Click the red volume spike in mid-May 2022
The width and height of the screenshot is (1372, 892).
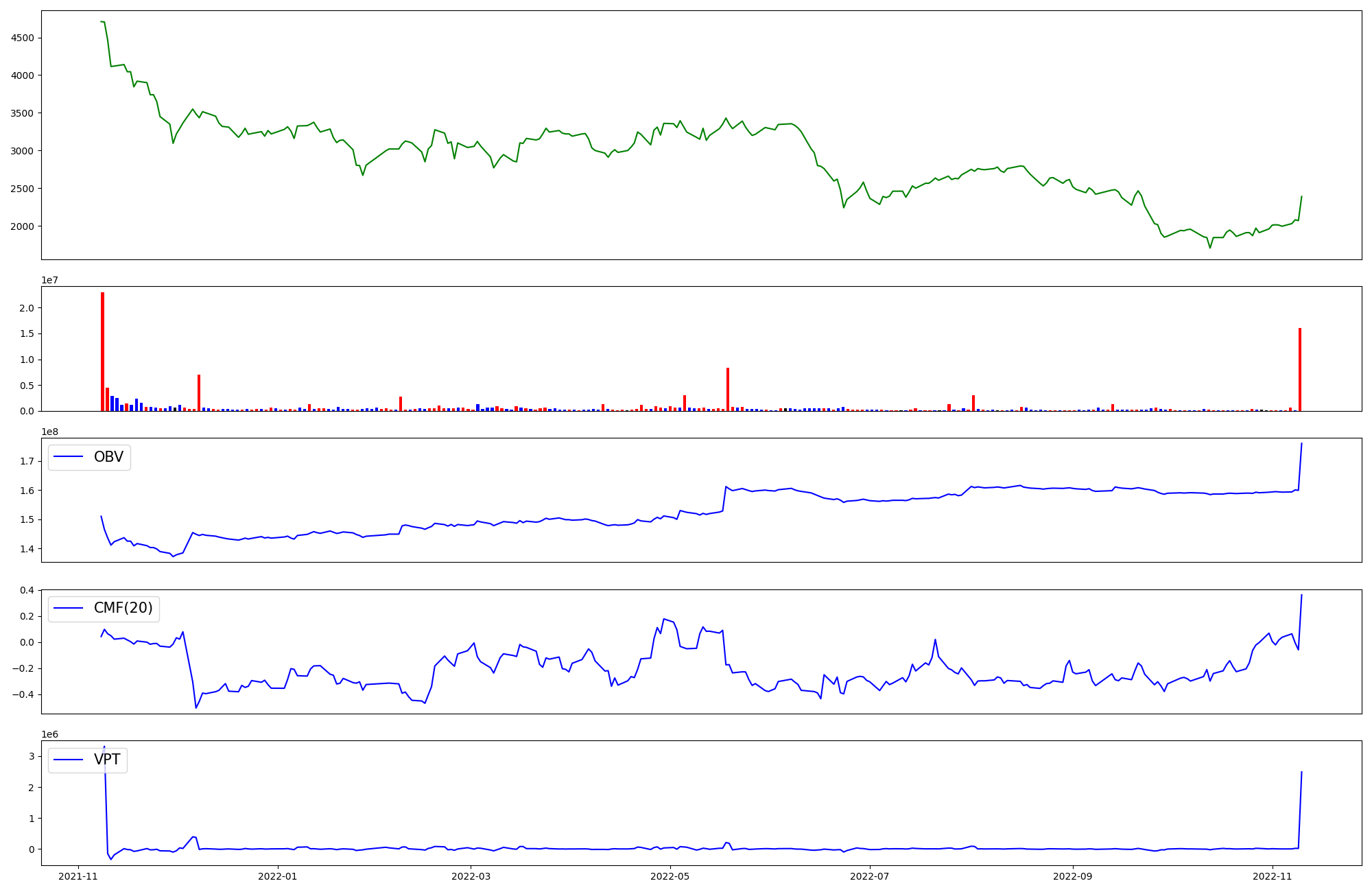pos(727,390)
